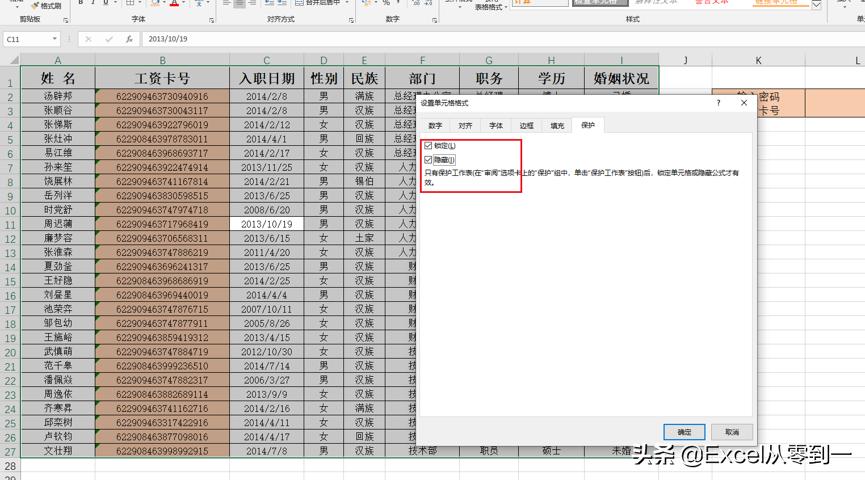Switch to the 对齐 tab in dialog

(466, 126)
